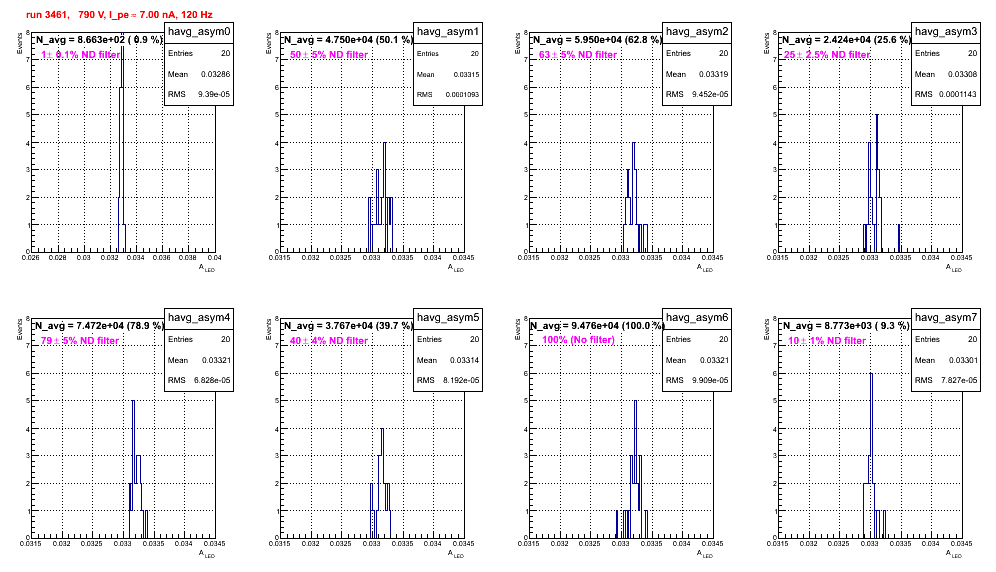Click Entries 20 in the havg_asym0 box
Image resolution: width=996 pixels, height=572 pixels.
[199, 53]
